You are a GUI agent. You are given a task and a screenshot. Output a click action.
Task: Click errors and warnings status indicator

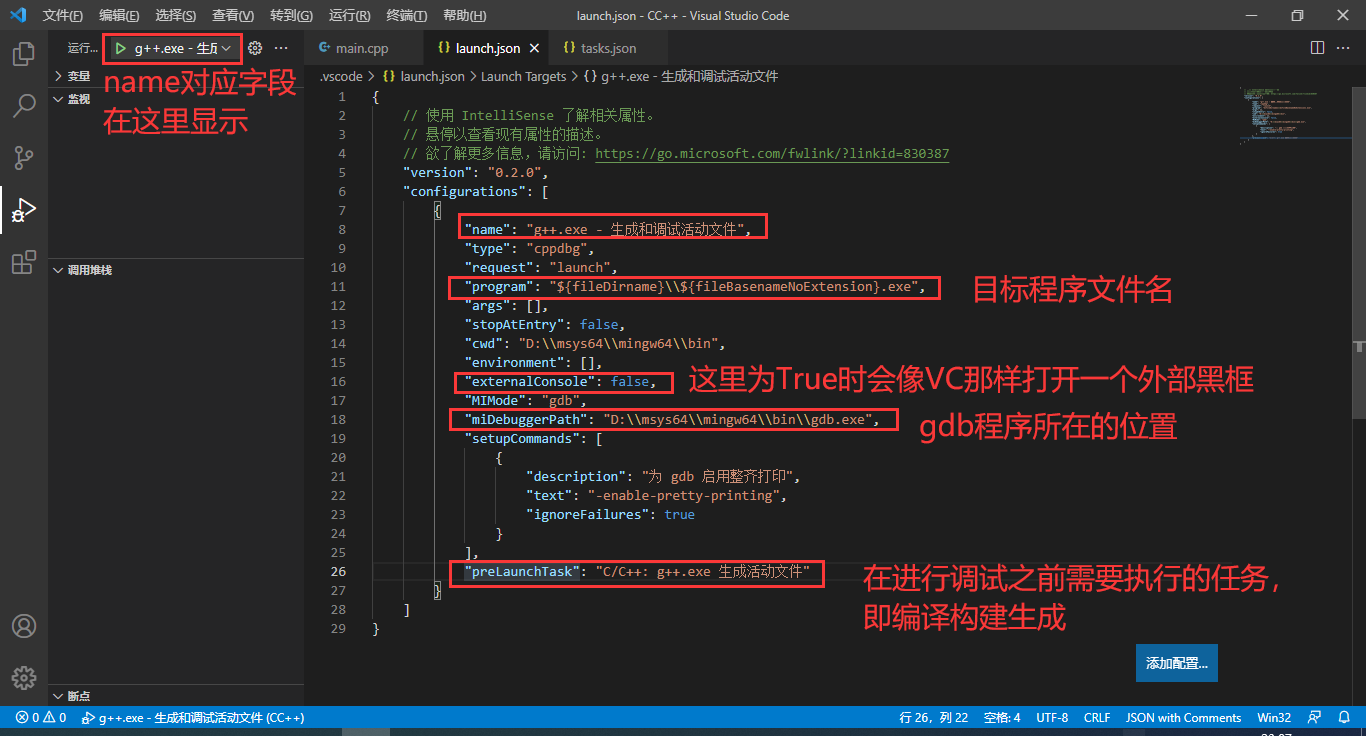pos(41,717)
